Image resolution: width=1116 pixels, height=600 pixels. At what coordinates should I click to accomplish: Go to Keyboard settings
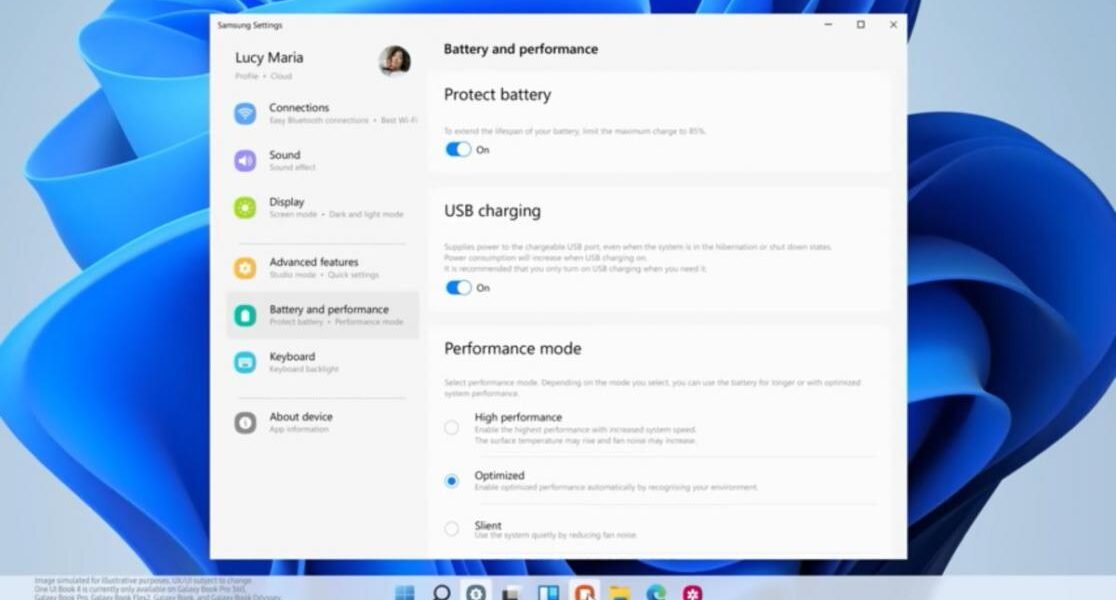coord(322,362)
